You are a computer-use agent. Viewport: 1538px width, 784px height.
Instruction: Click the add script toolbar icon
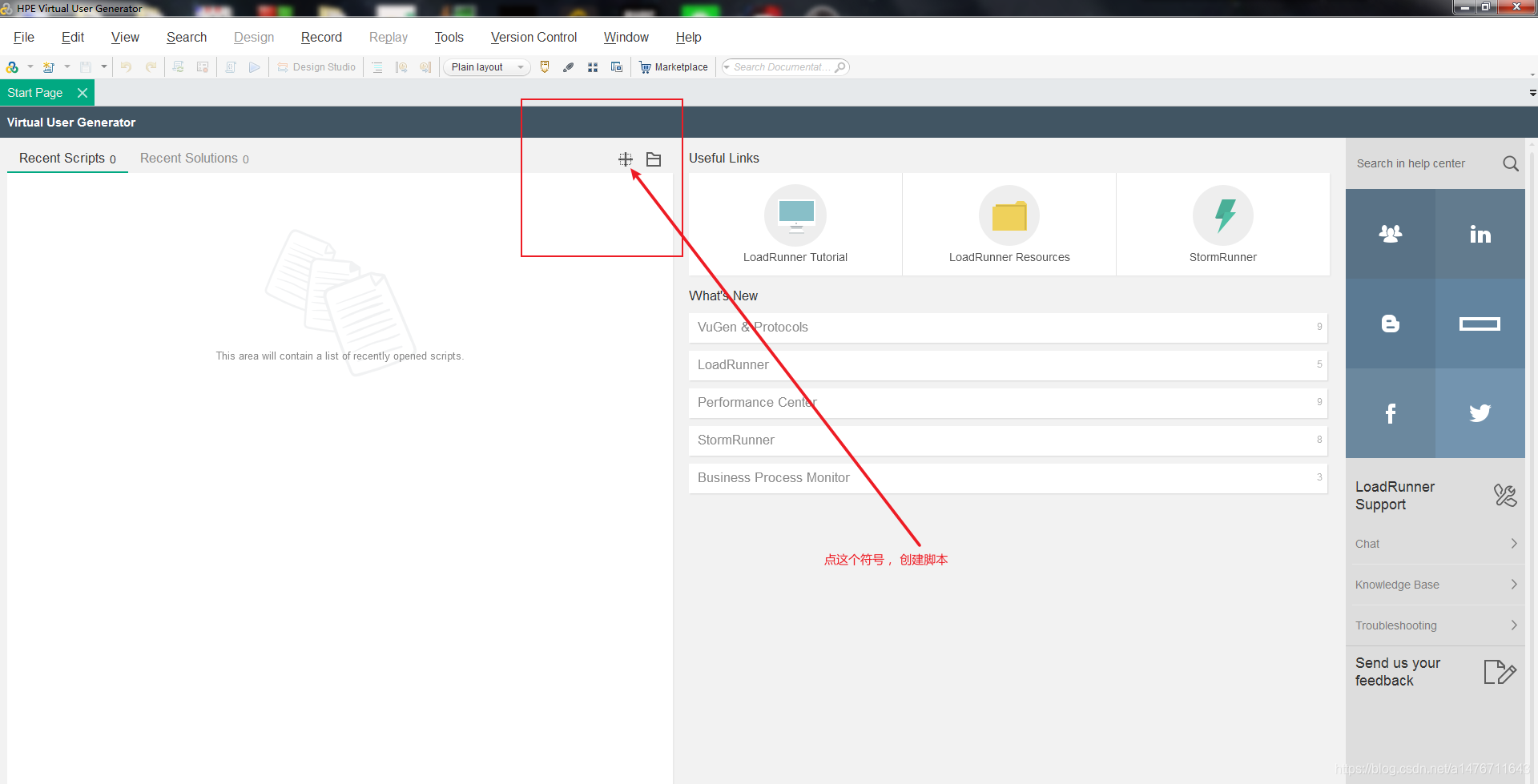[49, 67]
